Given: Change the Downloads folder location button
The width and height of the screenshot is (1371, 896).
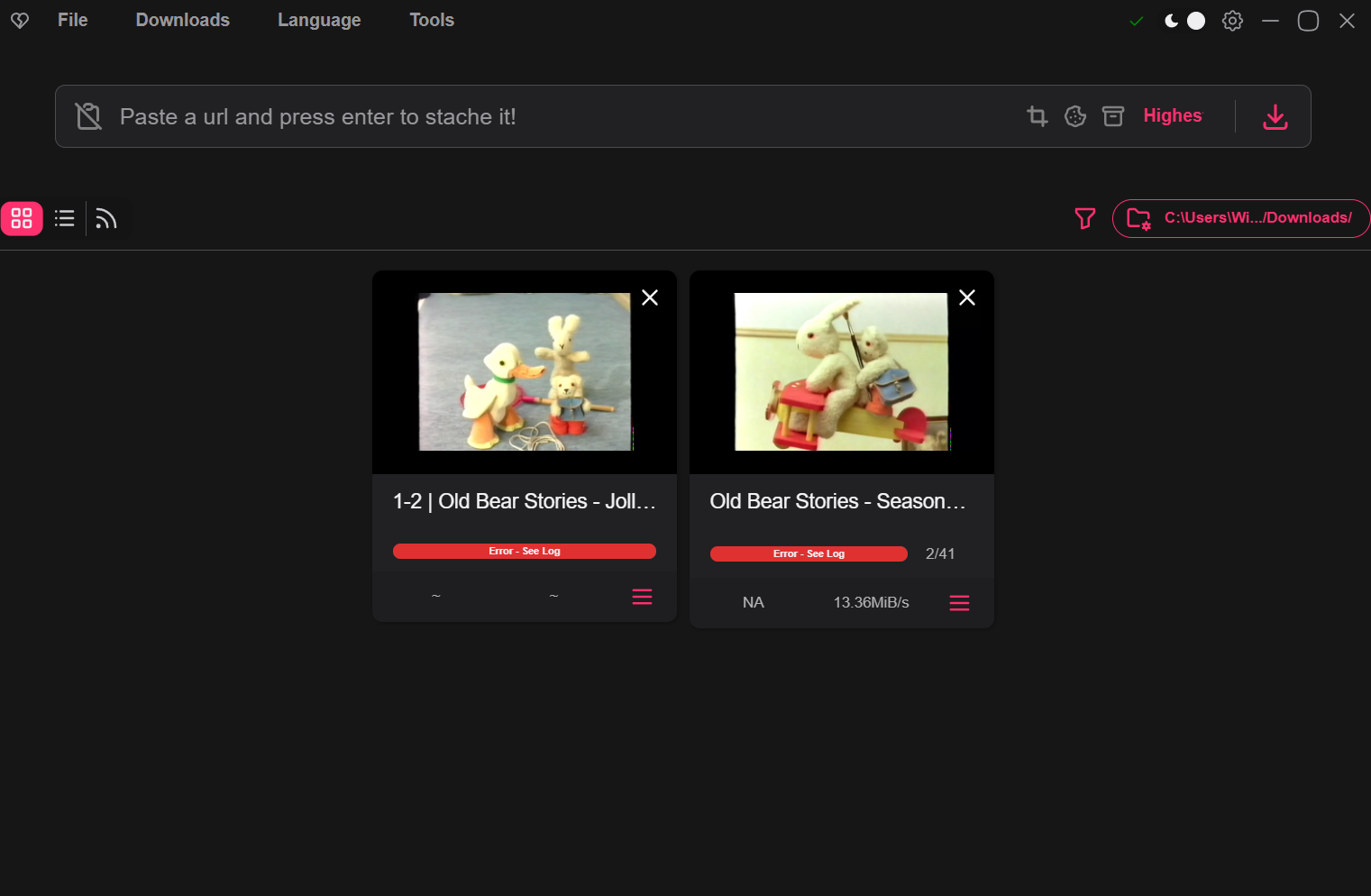Looking at the screenshot, I should [x=1241, y=218].
